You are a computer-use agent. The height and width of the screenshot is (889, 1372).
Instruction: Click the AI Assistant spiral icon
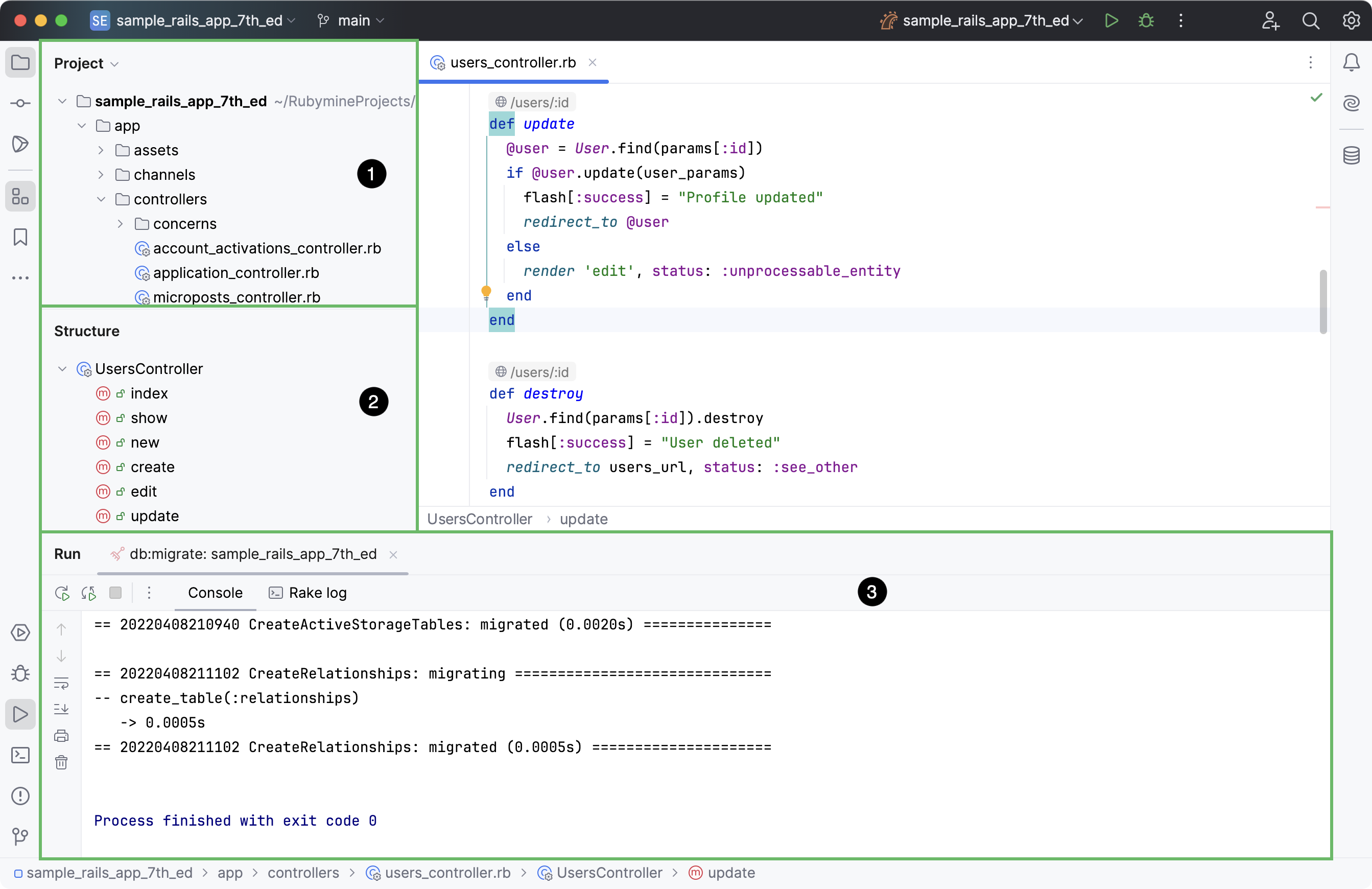(1351, 103)
